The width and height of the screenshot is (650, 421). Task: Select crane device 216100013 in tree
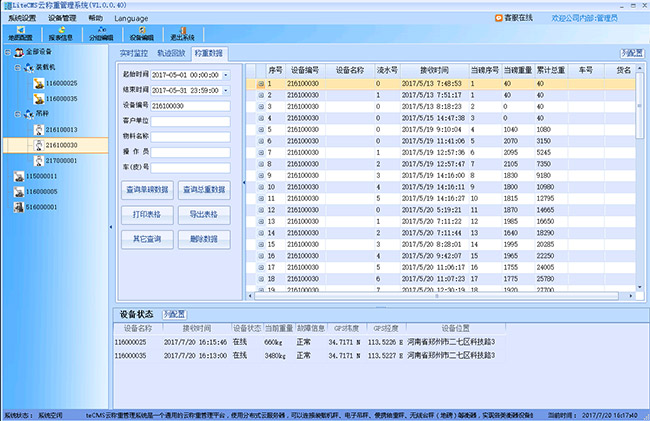[60, 130]
